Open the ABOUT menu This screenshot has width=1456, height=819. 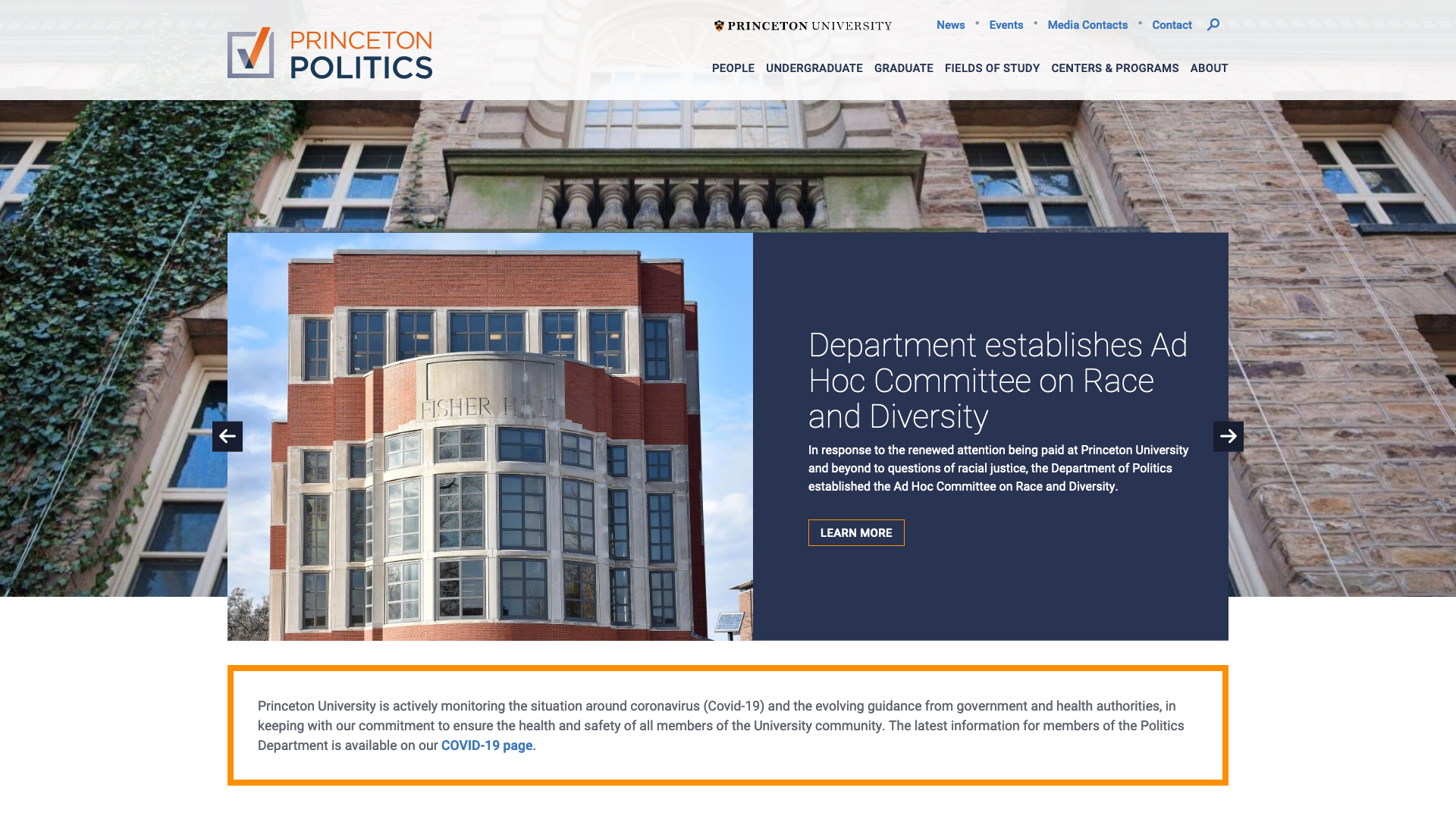1209,68
